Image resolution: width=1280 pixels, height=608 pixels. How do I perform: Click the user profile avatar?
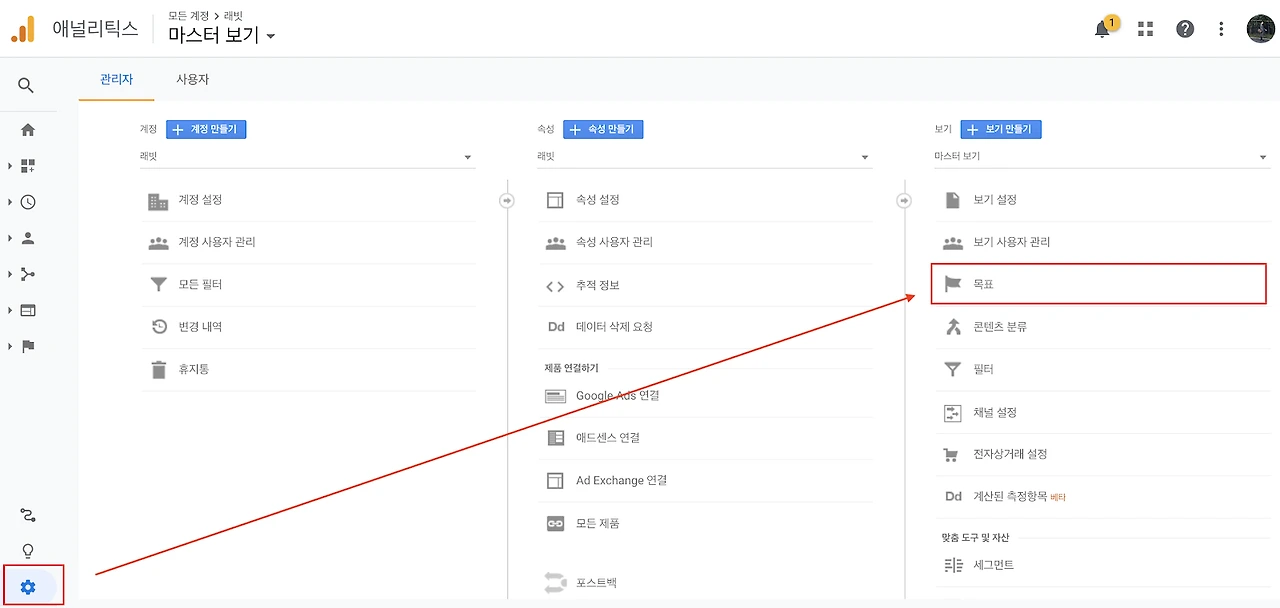point(1260,29)
